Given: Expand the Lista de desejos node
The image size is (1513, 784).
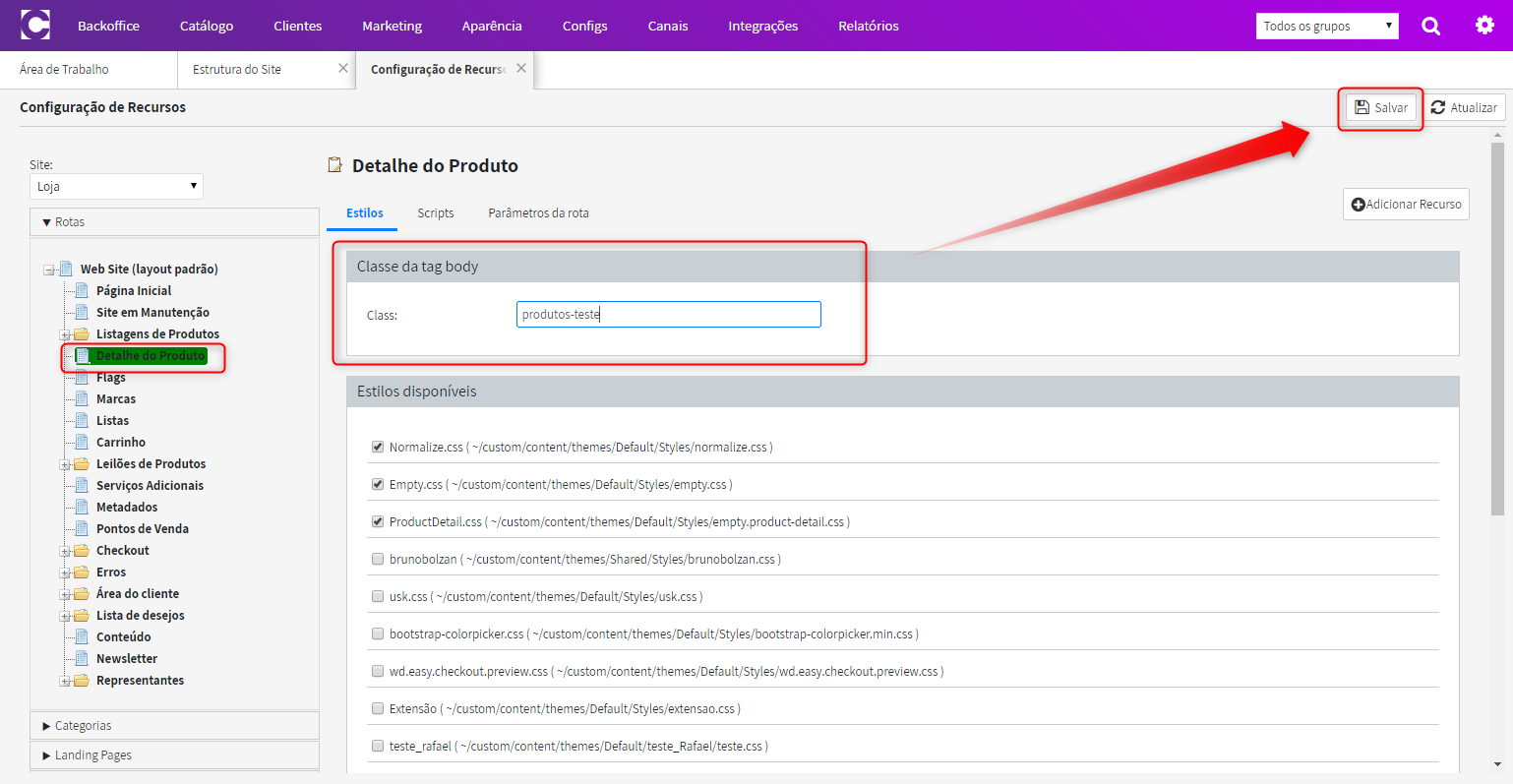Looking at the screenshot, I should (65, 616).
